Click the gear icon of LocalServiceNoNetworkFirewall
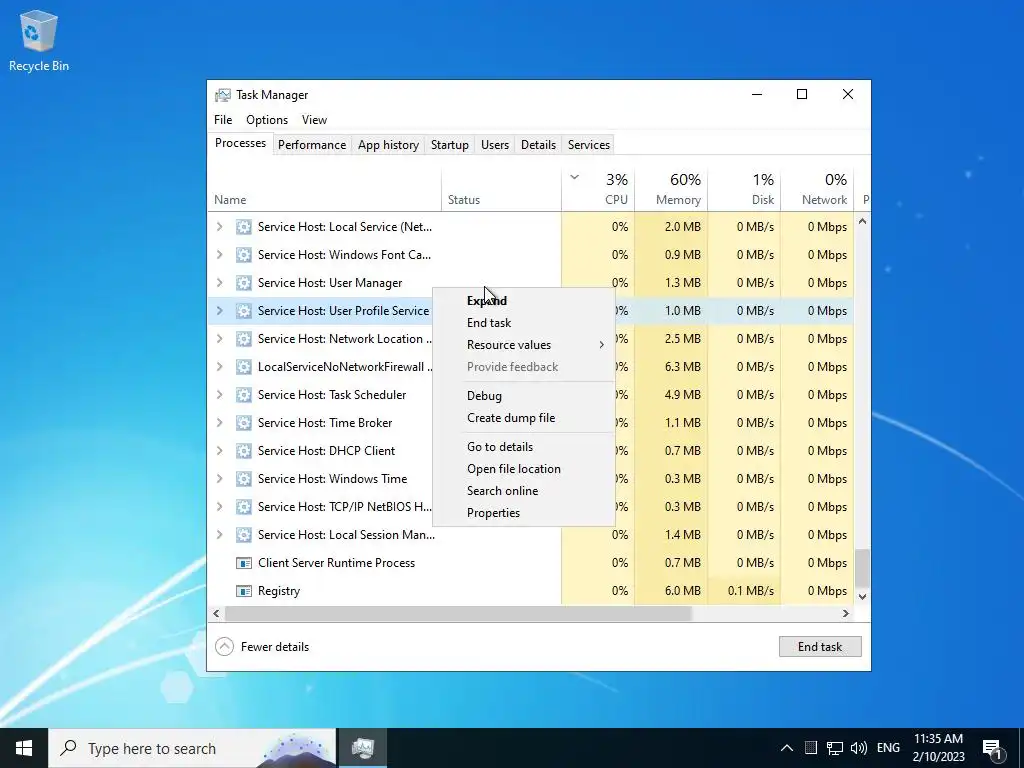This screenshot has height=768, width=1024. 244,367
